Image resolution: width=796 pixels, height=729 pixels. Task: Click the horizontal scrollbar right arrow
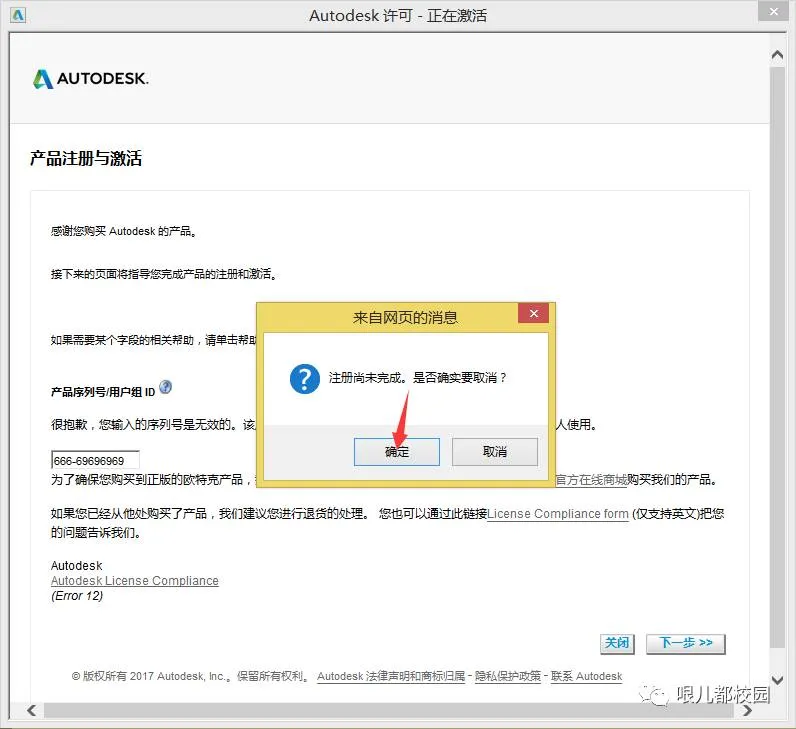747,710
